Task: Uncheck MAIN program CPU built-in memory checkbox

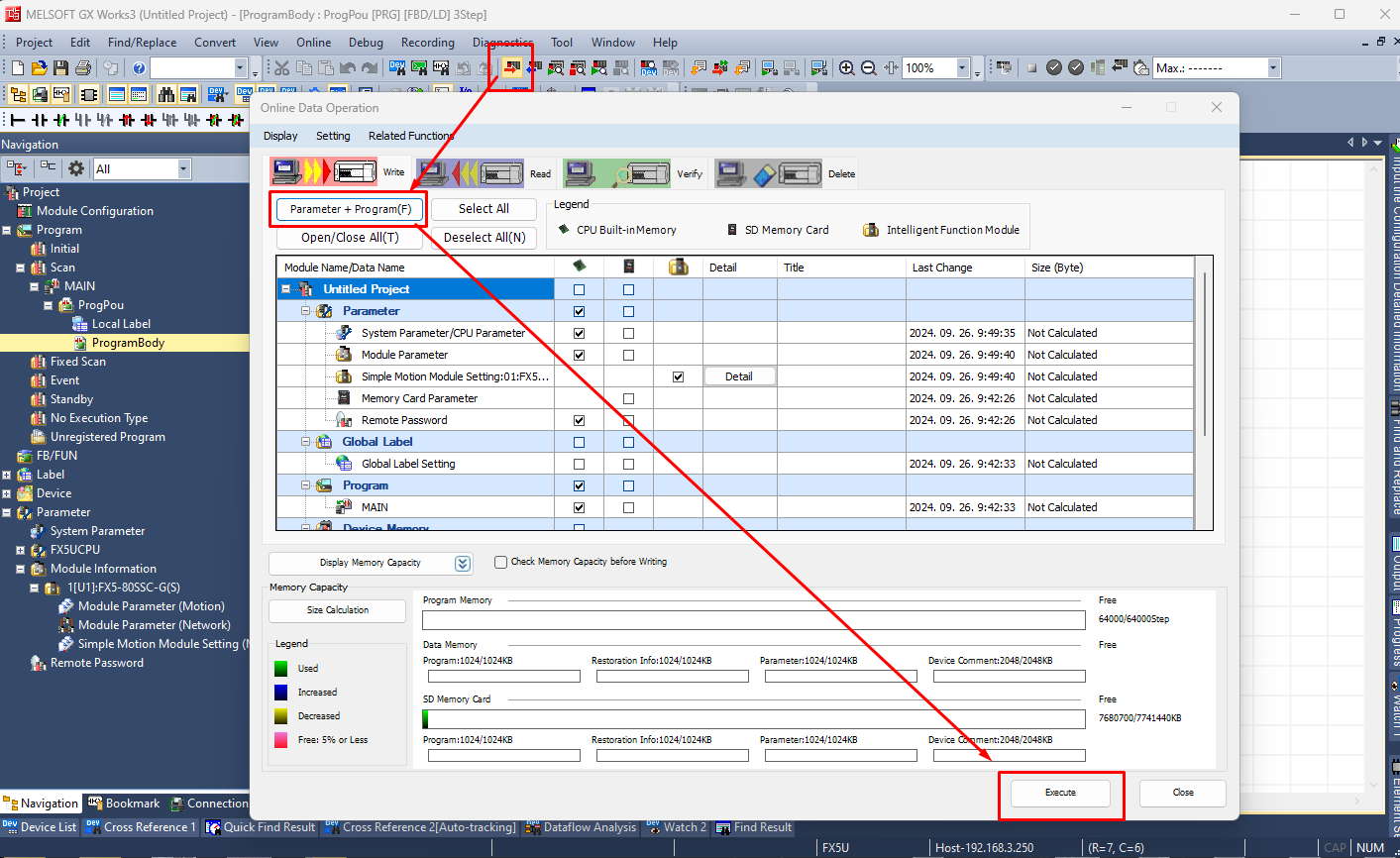Action: tap(580, 507)
